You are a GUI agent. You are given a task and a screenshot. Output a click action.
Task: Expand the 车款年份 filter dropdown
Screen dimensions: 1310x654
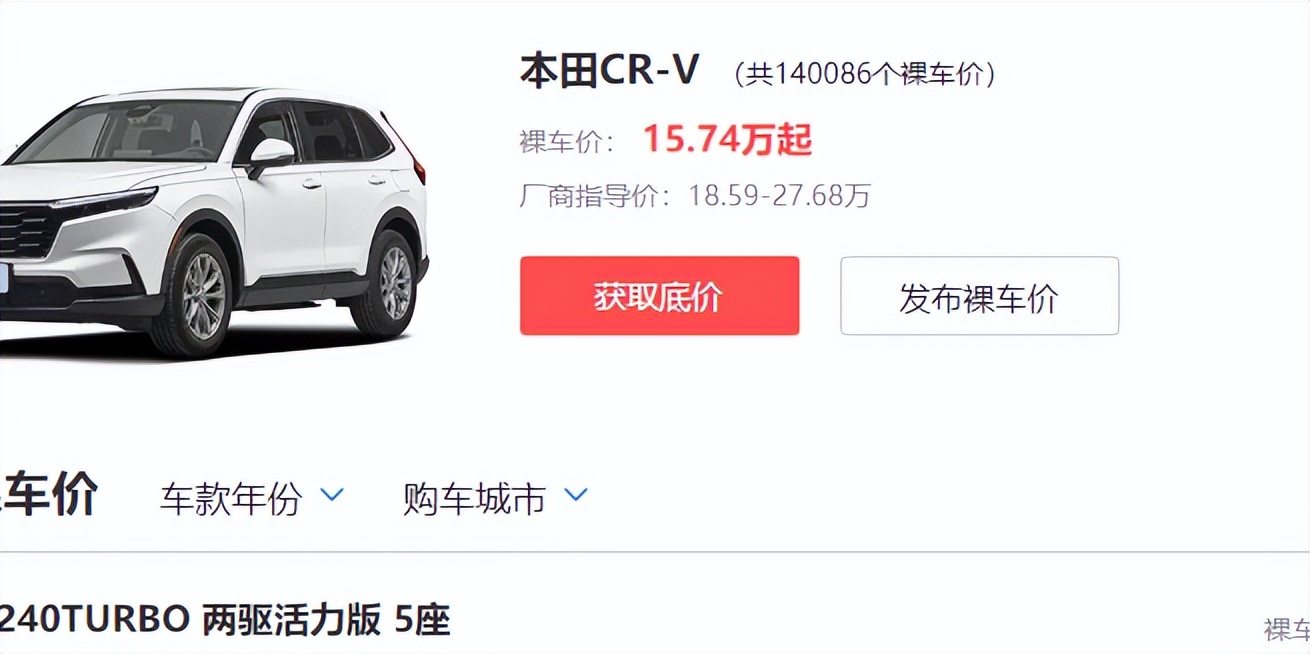252,498
